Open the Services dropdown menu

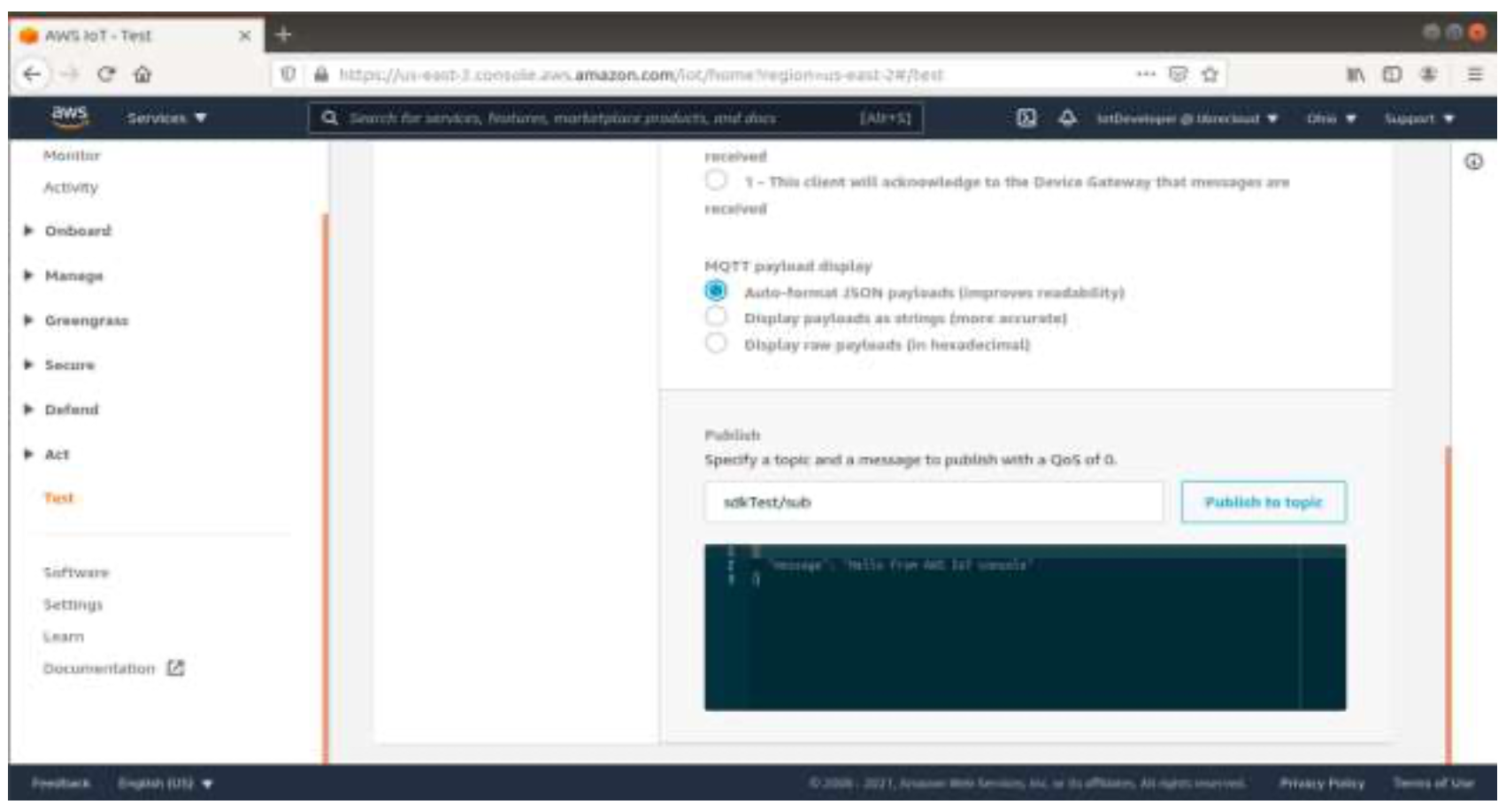[165, 118]
